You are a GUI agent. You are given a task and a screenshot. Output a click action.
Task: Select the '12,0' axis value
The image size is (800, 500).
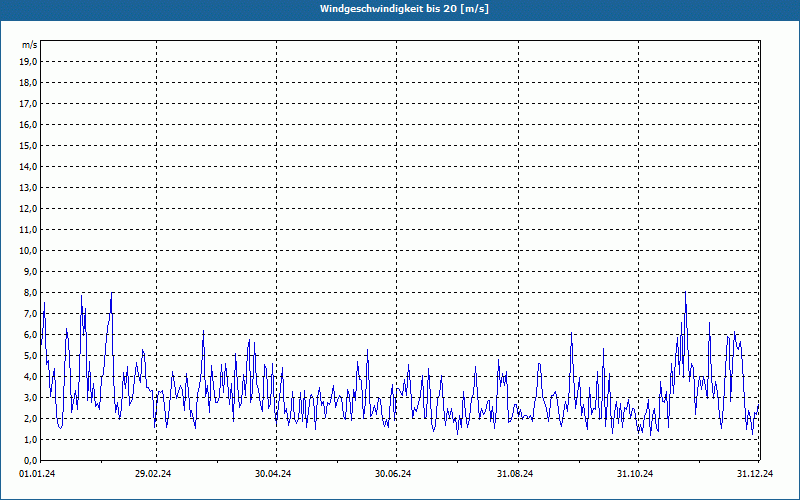[x=29, y=209]
